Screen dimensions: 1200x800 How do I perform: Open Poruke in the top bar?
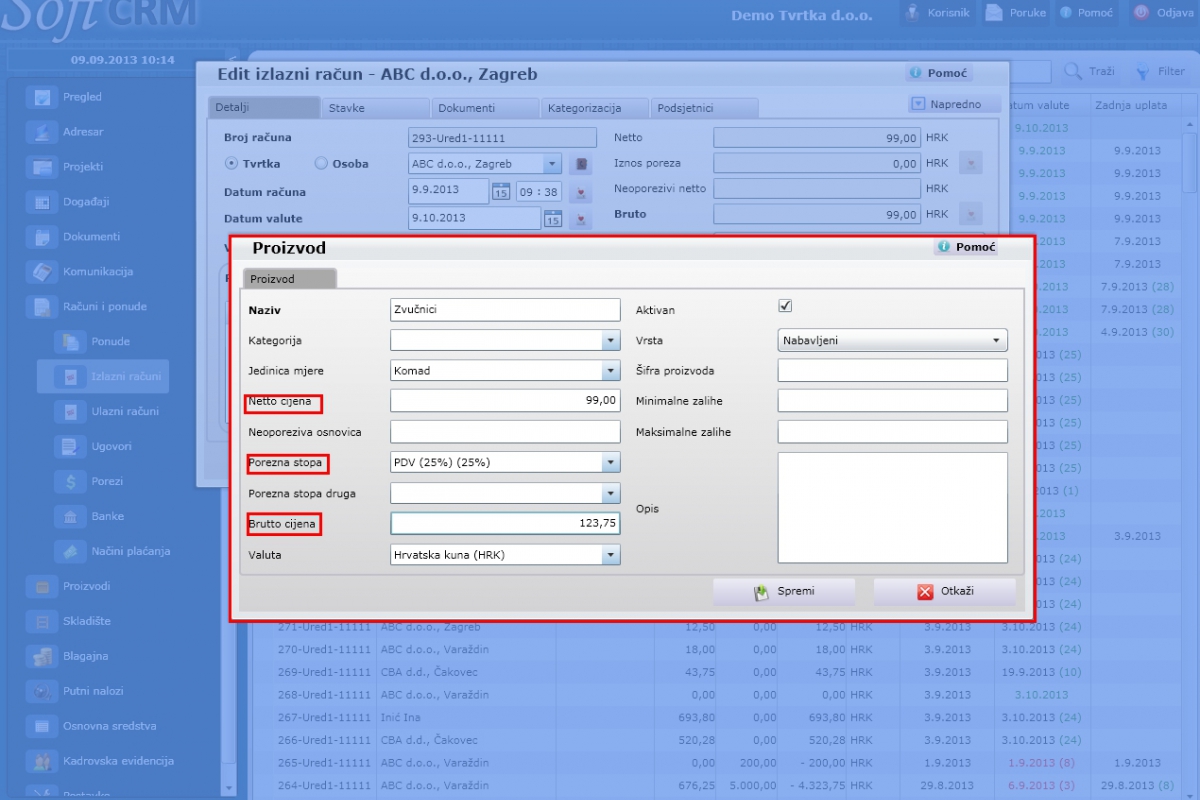click(x=1016, y=14)
